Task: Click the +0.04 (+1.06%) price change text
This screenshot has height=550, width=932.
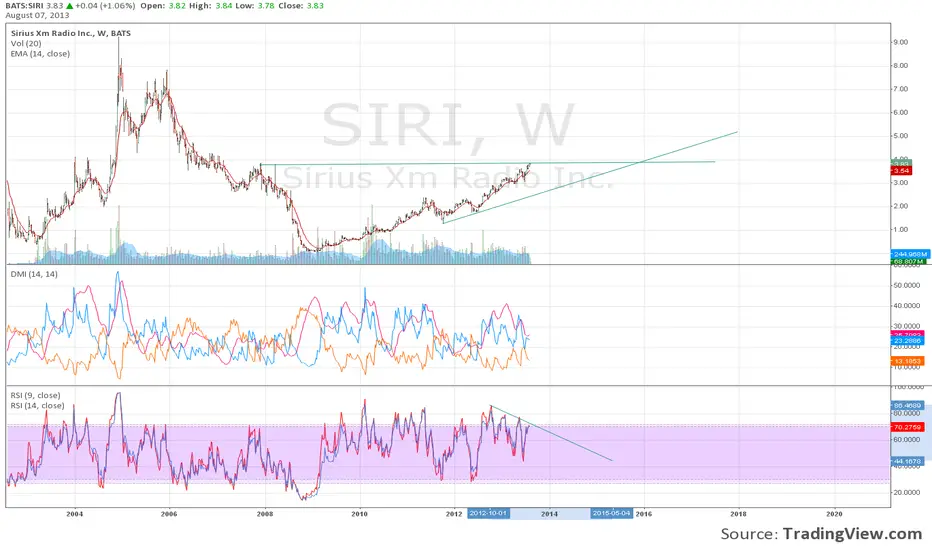Action: tap(105, 5)
